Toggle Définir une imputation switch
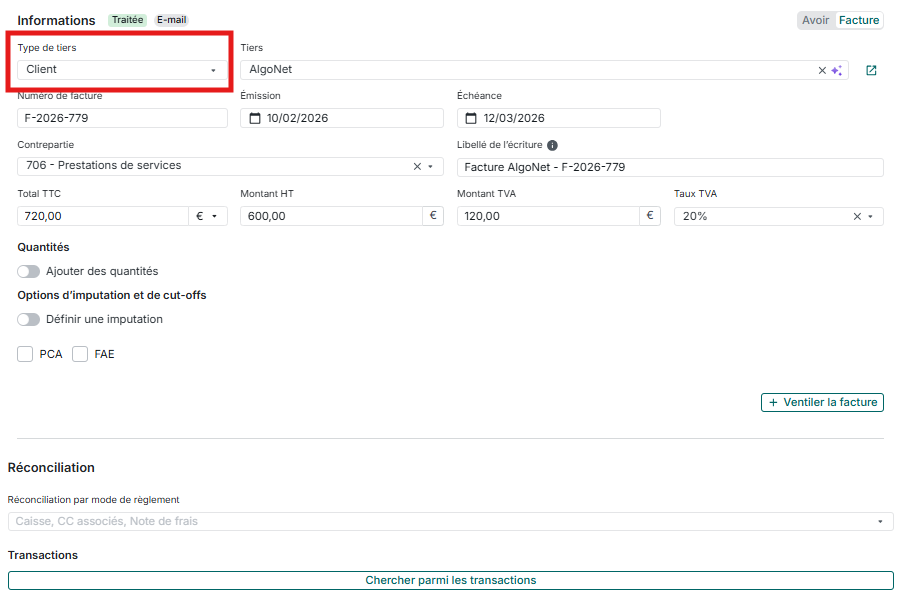 coord(29,319)
